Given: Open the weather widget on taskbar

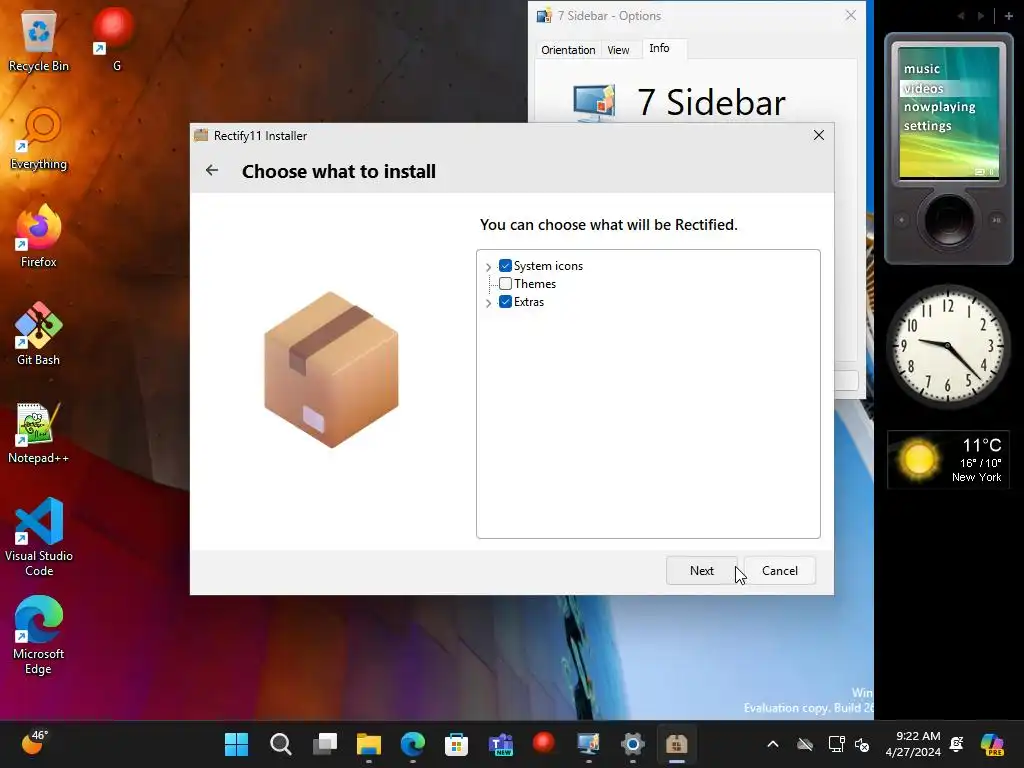Looking at the screenshot, I should [35, 743].
